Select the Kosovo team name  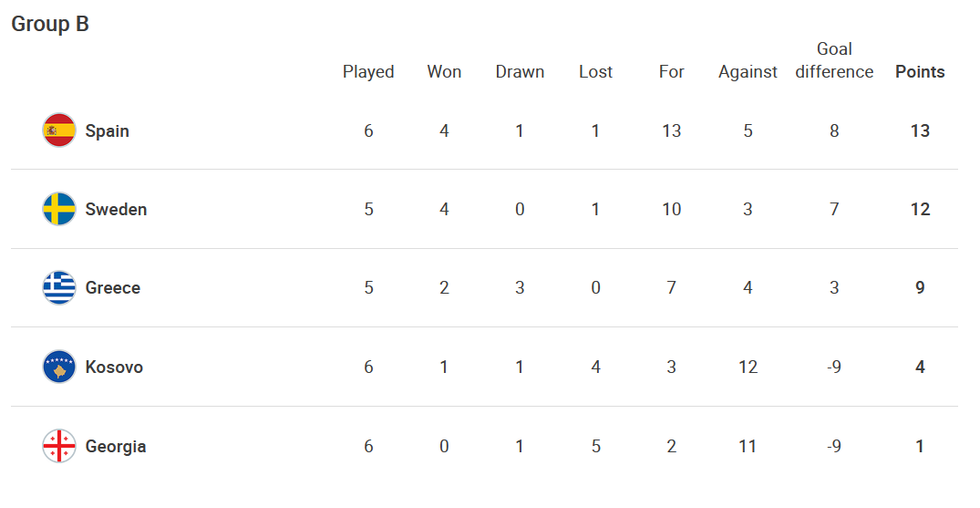pos(114,367)
